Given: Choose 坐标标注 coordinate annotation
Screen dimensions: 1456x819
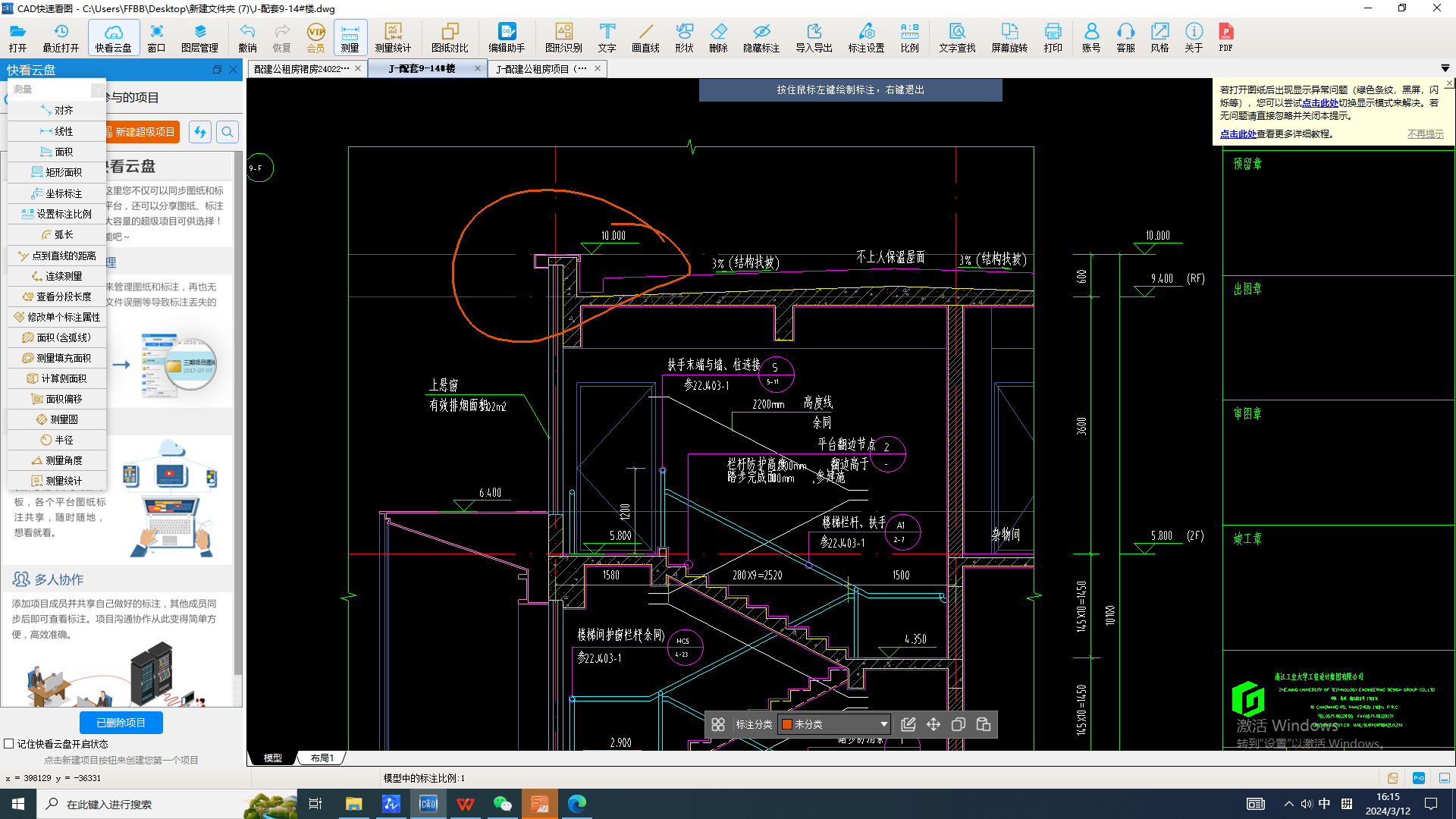Looking at the screenshot, I should click(x=57, y=193).
